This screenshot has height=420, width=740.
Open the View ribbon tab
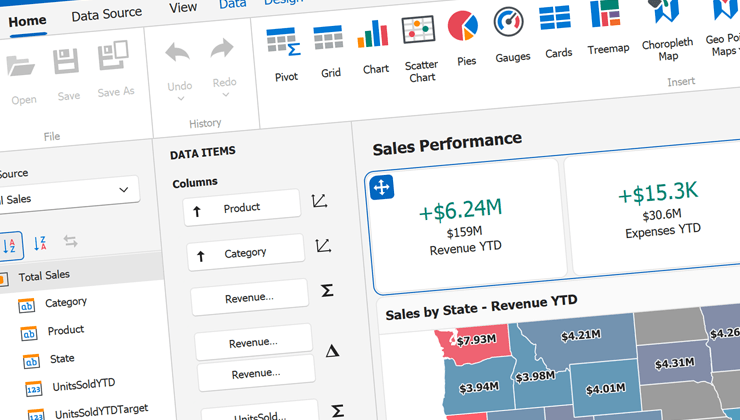(x=183, y=8)
